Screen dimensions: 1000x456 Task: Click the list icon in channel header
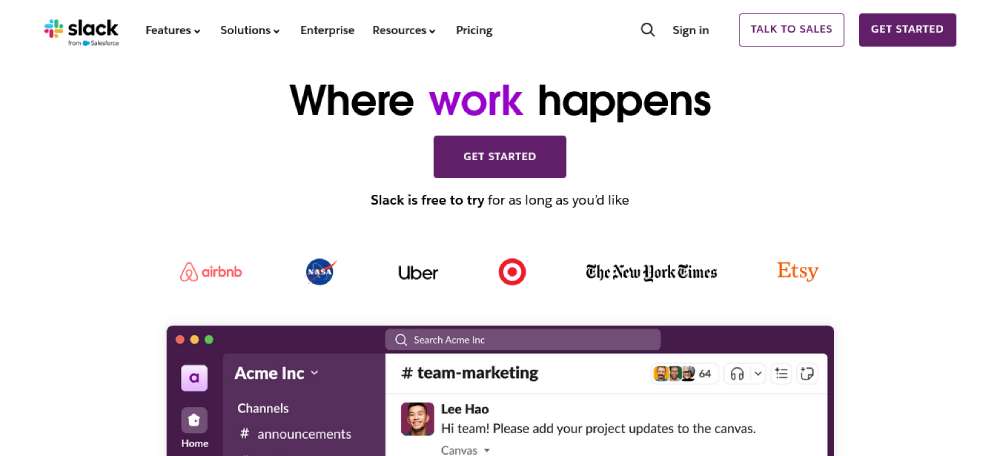click(x=782, y=374)
